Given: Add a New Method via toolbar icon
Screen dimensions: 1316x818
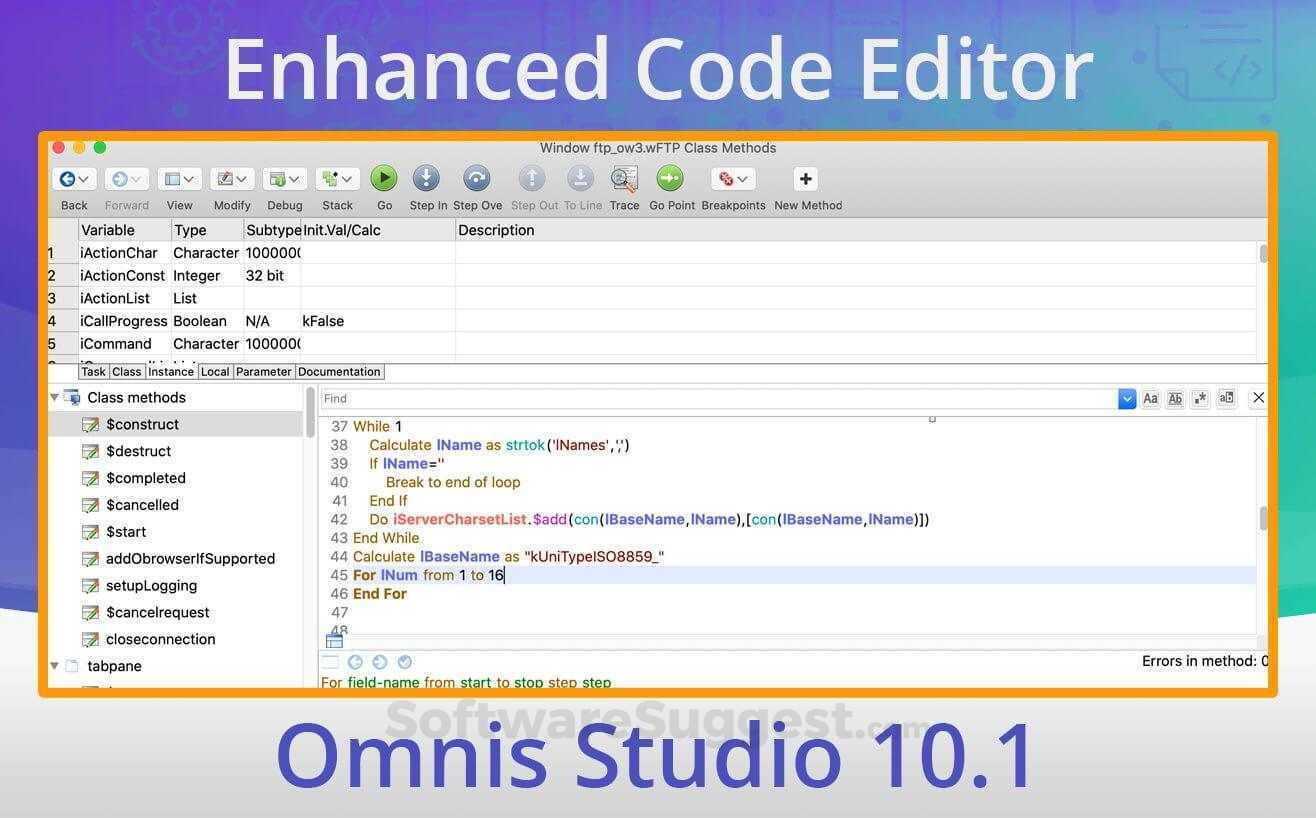Looking at the screenshot, I should [805, 178].
